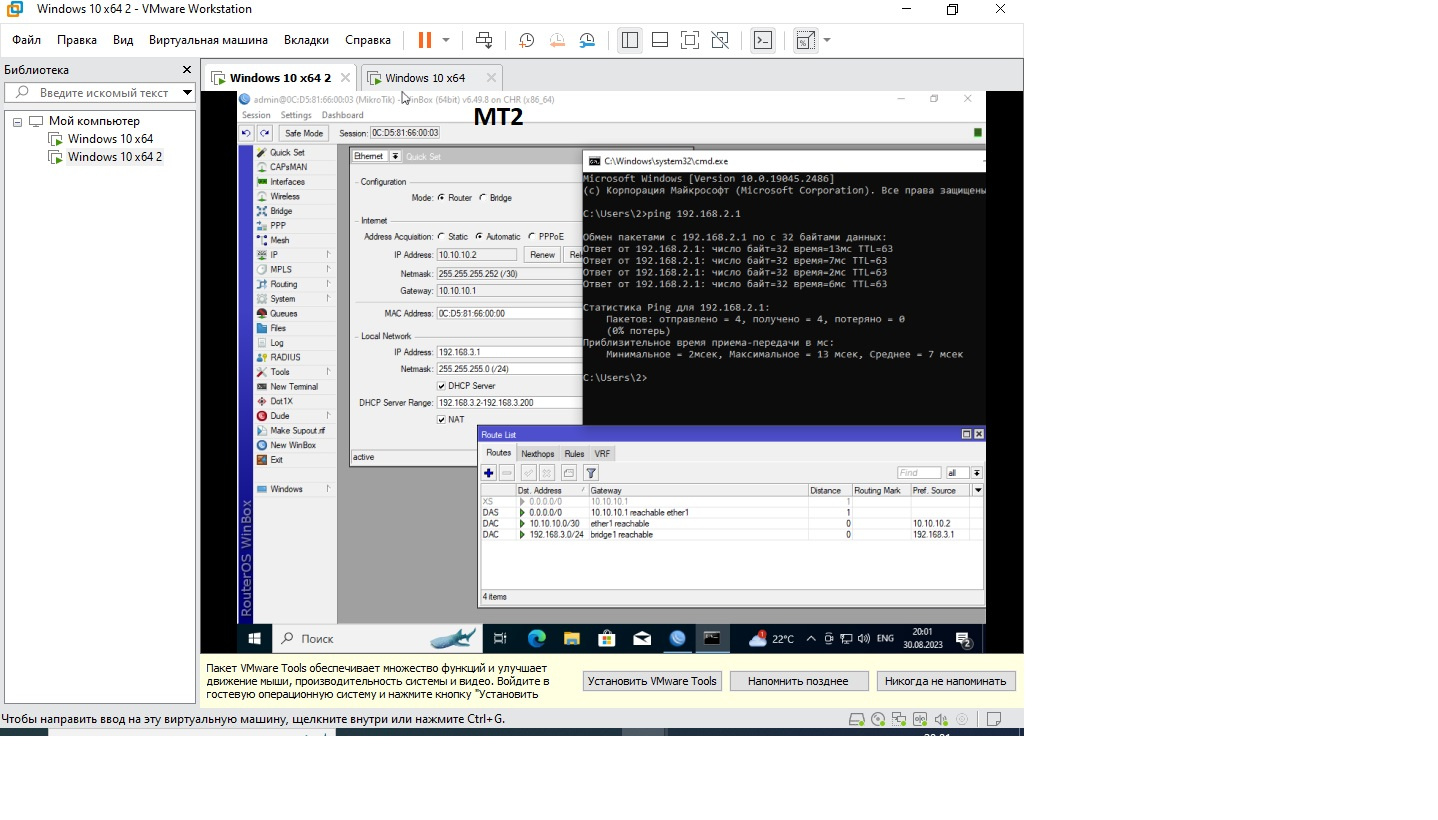Open Microsoft Store from the guest taskbar
Image resolution: width=1438 pixels, height=820 pixels.
(x=606, y=638)
